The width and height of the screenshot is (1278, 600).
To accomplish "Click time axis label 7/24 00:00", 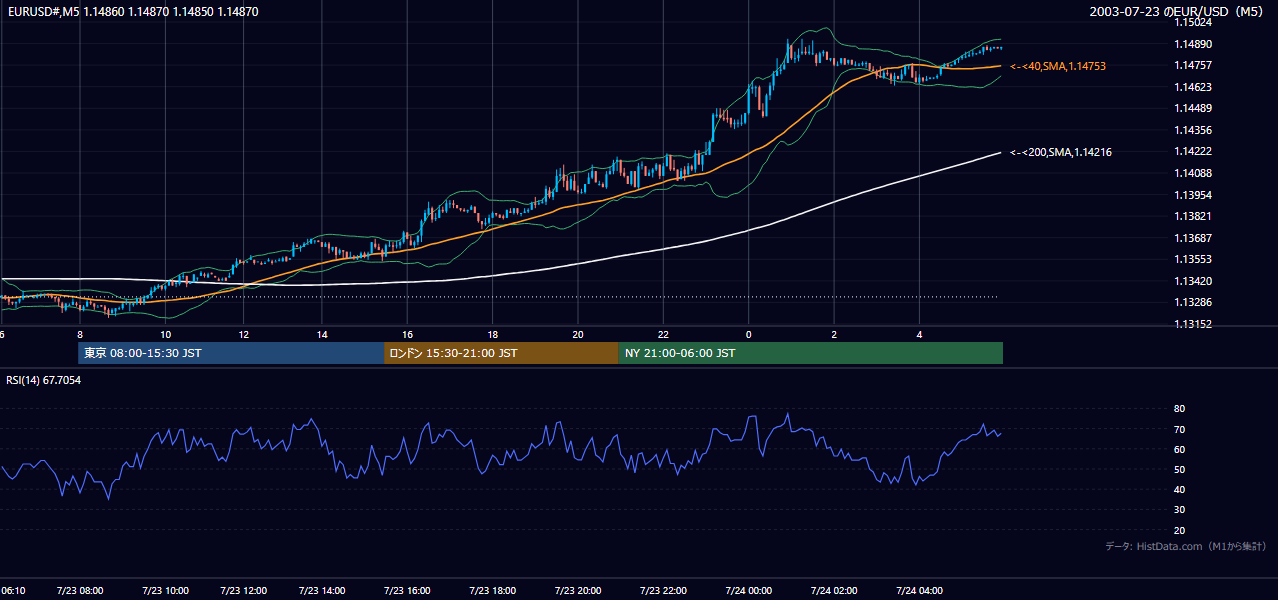I will click(748, 591).
